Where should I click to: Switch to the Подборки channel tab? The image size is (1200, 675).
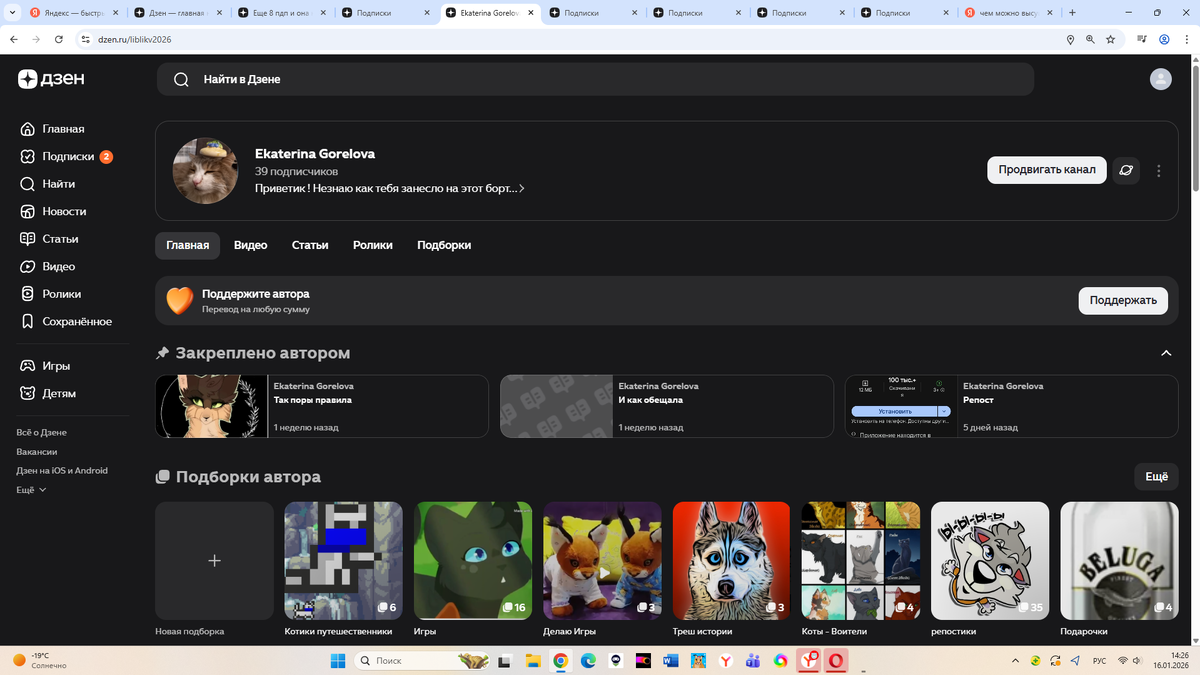444,245
